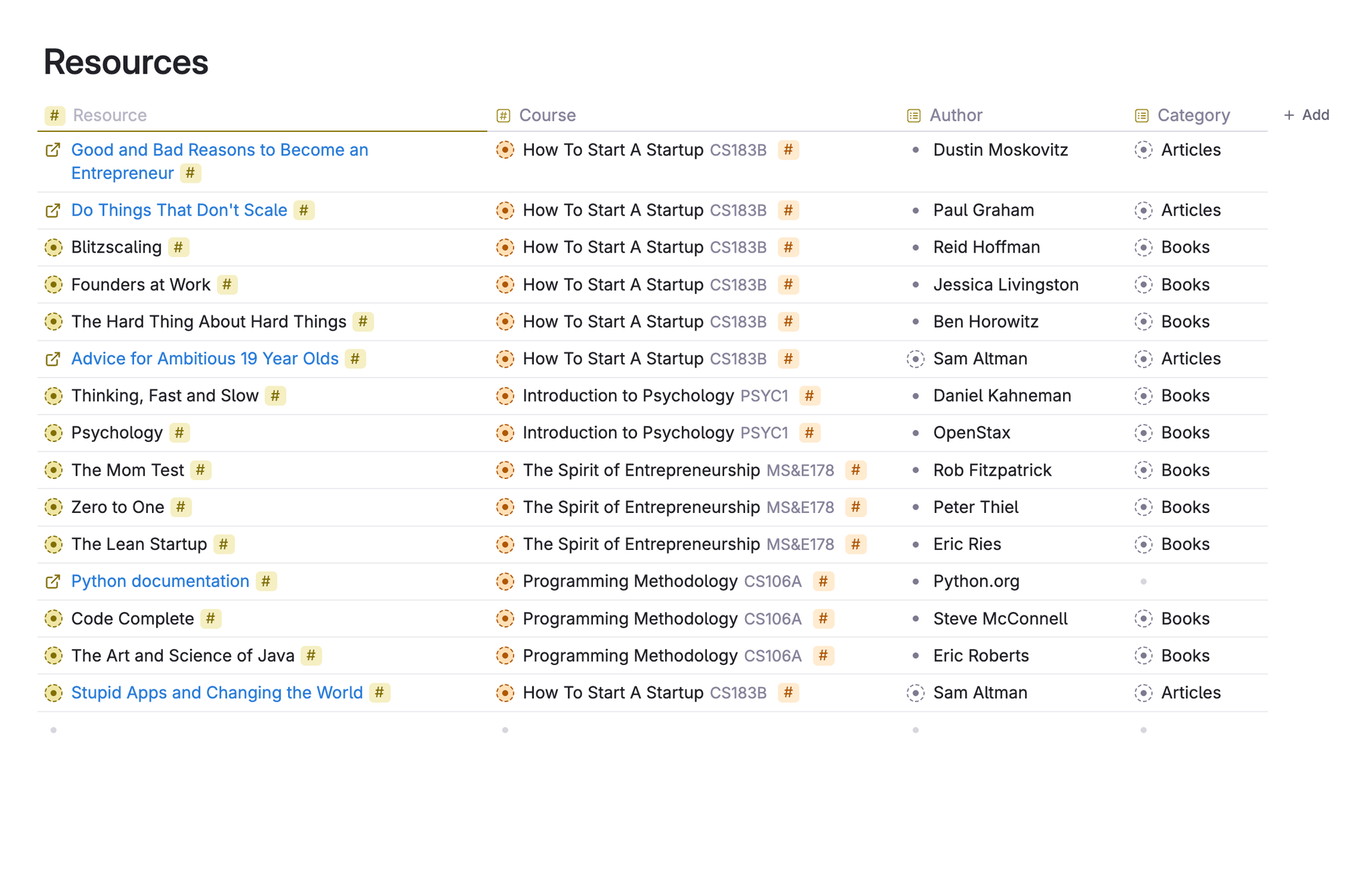1372x878 pixels.
Task: Select The Lean Startup resource entry
Action: (139, 544)
